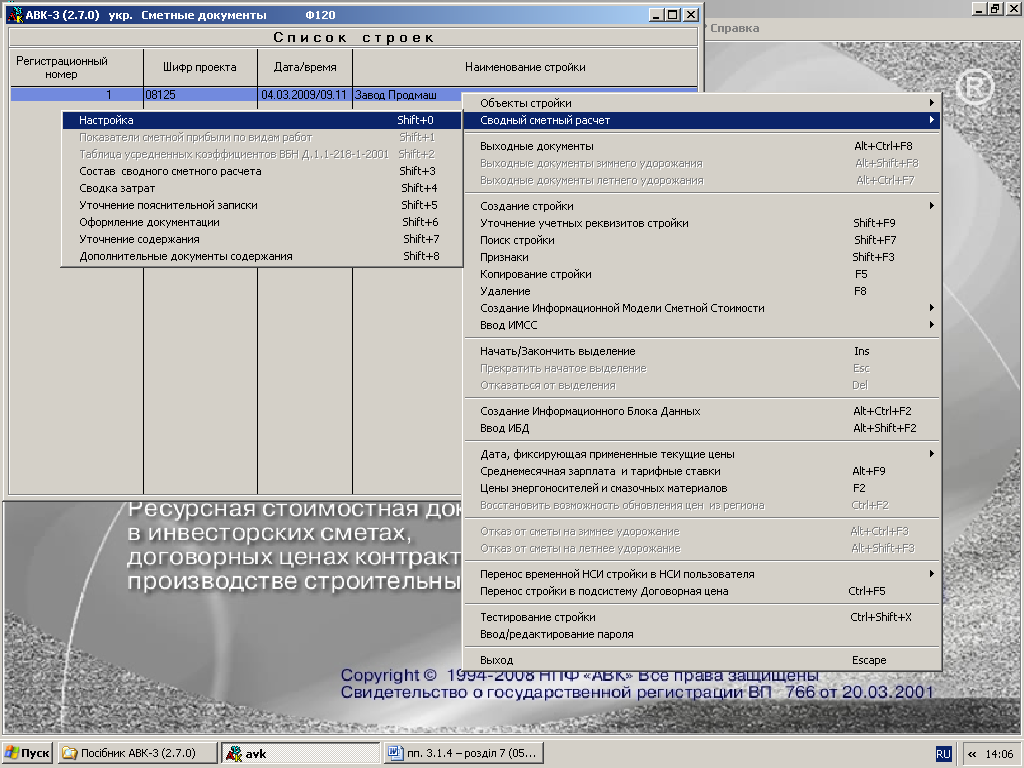Switch to avk taskbar button
Image resolution: width=1024 pixels, height=768 pixels.
pos(300,753)
